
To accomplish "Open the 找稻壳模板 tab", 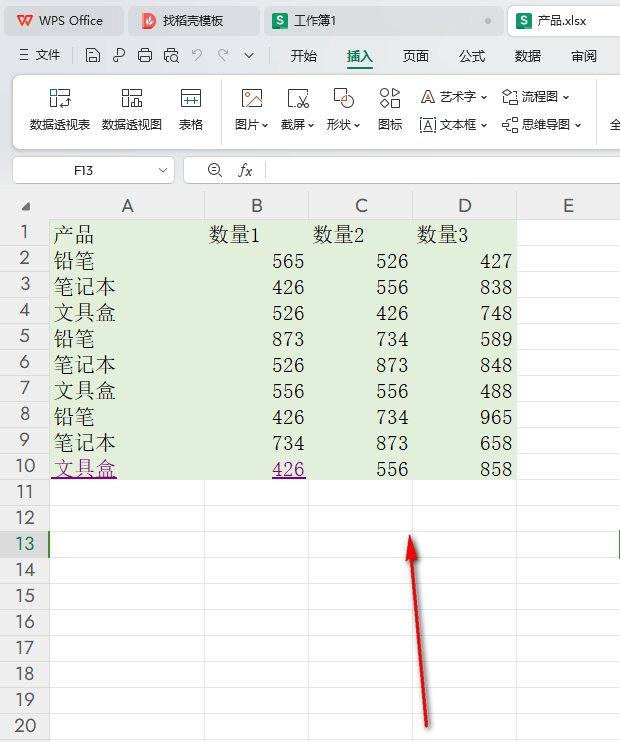I will point(194,21).
